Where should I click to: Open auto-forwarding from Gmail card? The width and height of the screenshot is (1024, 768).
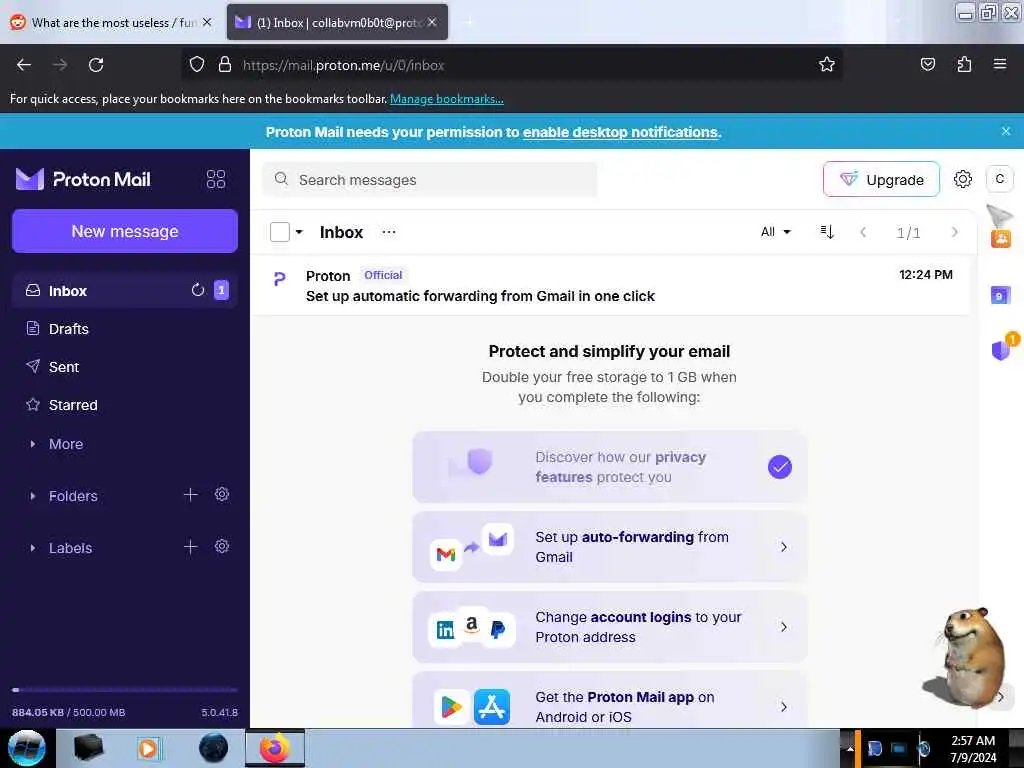610,547
